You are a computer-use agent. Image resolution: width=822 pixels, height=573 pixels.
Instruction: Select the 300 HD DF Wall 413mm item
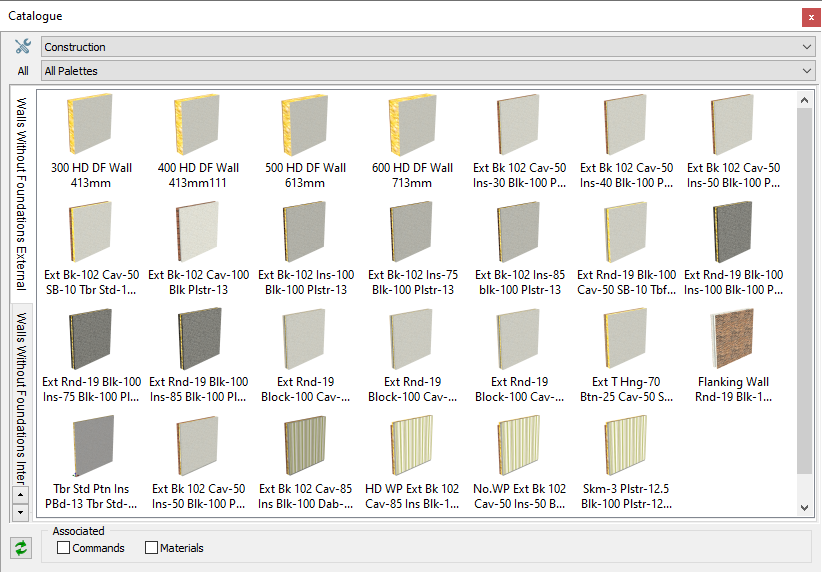click(91, 142)
